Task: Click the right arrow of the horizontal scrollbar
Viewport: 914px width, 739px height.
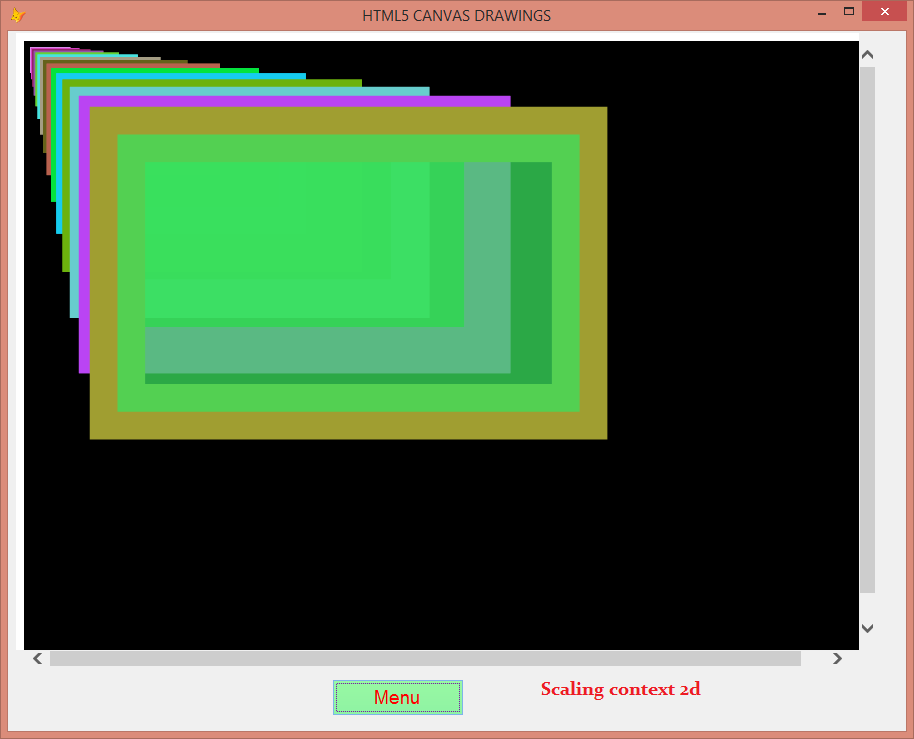Action: point(837,658)
